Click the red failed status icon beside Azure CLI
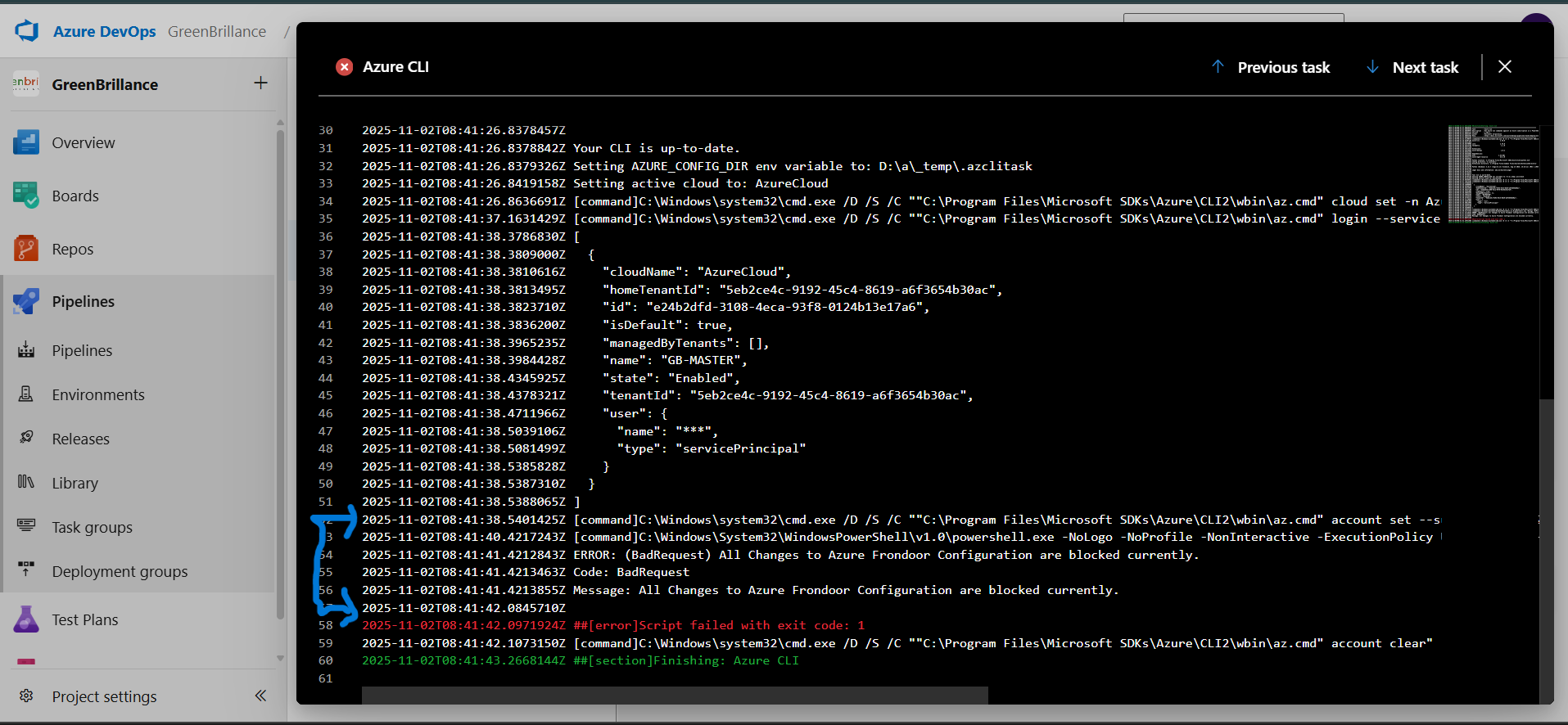The height and width of the screenshot is (725, 1568). point(345,67)
